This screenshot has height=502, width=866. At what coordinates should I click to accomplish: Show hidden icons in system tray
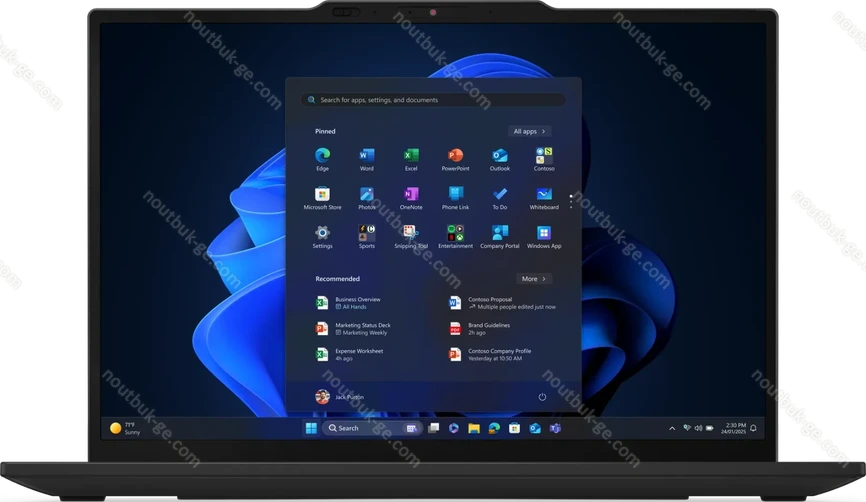(x=672, y=428)
